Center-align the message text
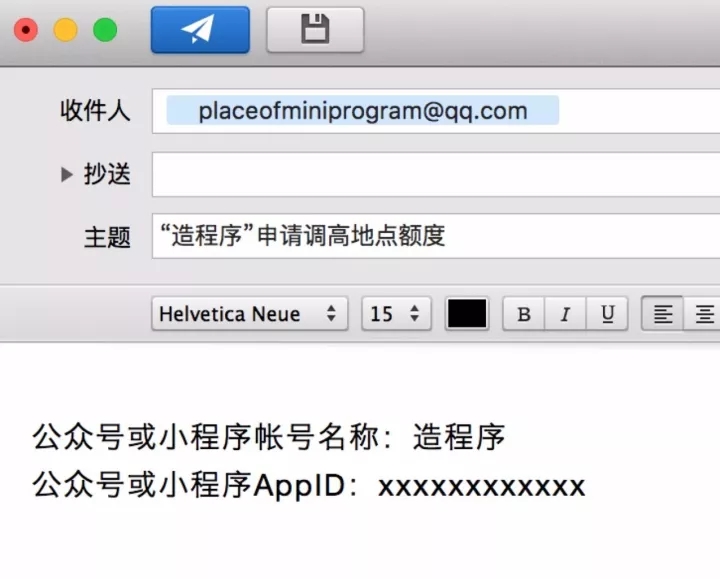 point(704,314)
